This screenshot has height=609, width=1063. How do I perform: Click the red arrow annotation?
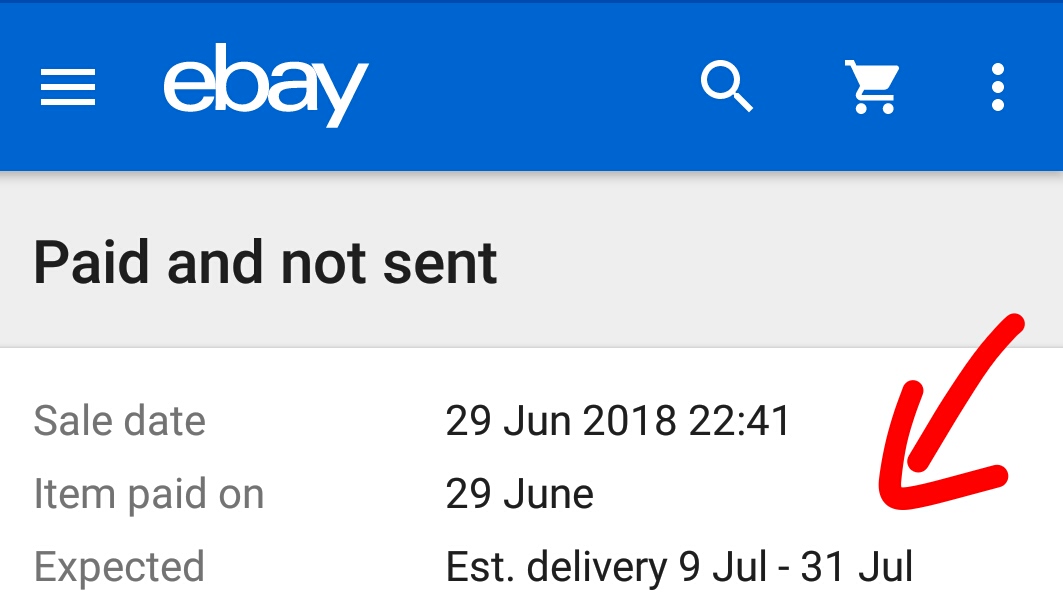click(950, 412)
